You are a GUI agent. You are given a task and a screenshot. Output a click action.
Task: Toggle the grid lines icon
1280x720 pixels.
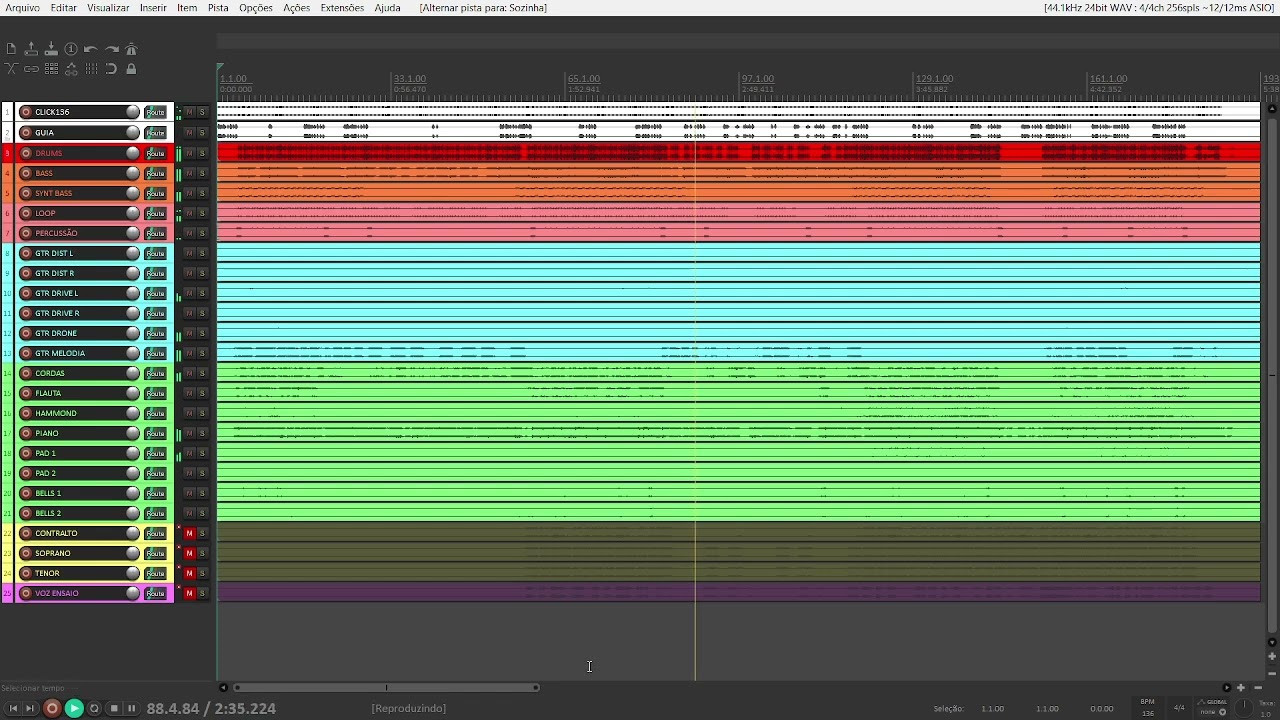pyautogui.click(x=91, y=69)
